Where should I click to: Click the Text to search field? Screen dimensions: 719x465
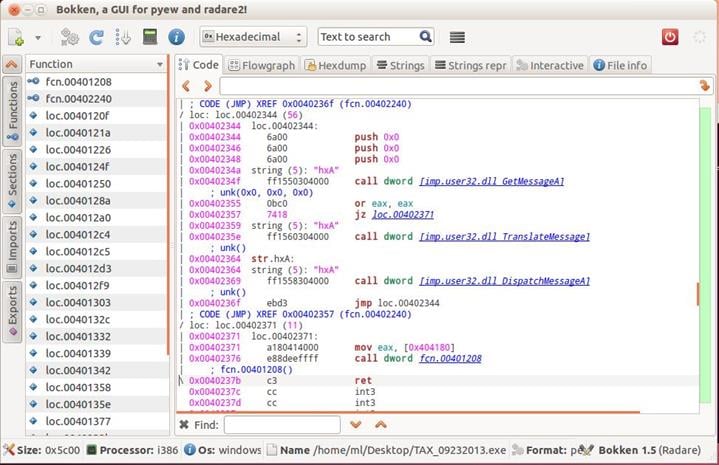[x=367, y=37]
